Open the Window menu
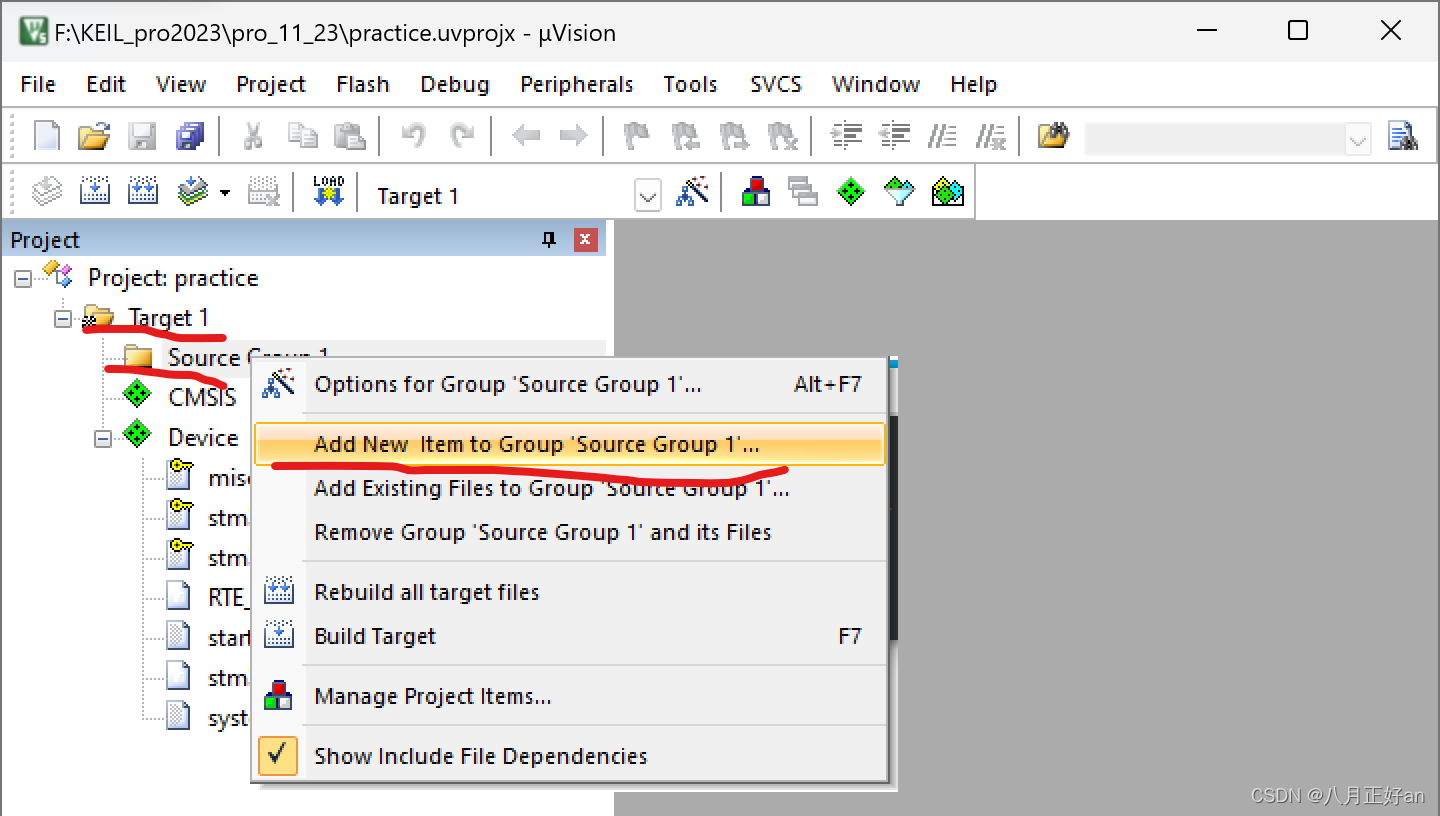 point(876,84)
